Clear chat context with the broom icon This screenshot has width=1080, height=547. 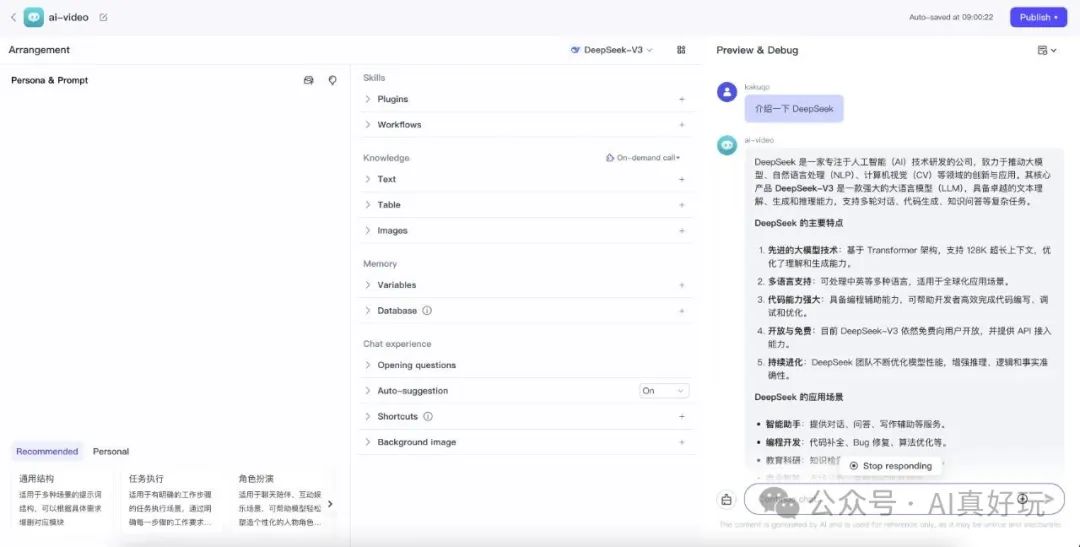click(x=727, y=500)
